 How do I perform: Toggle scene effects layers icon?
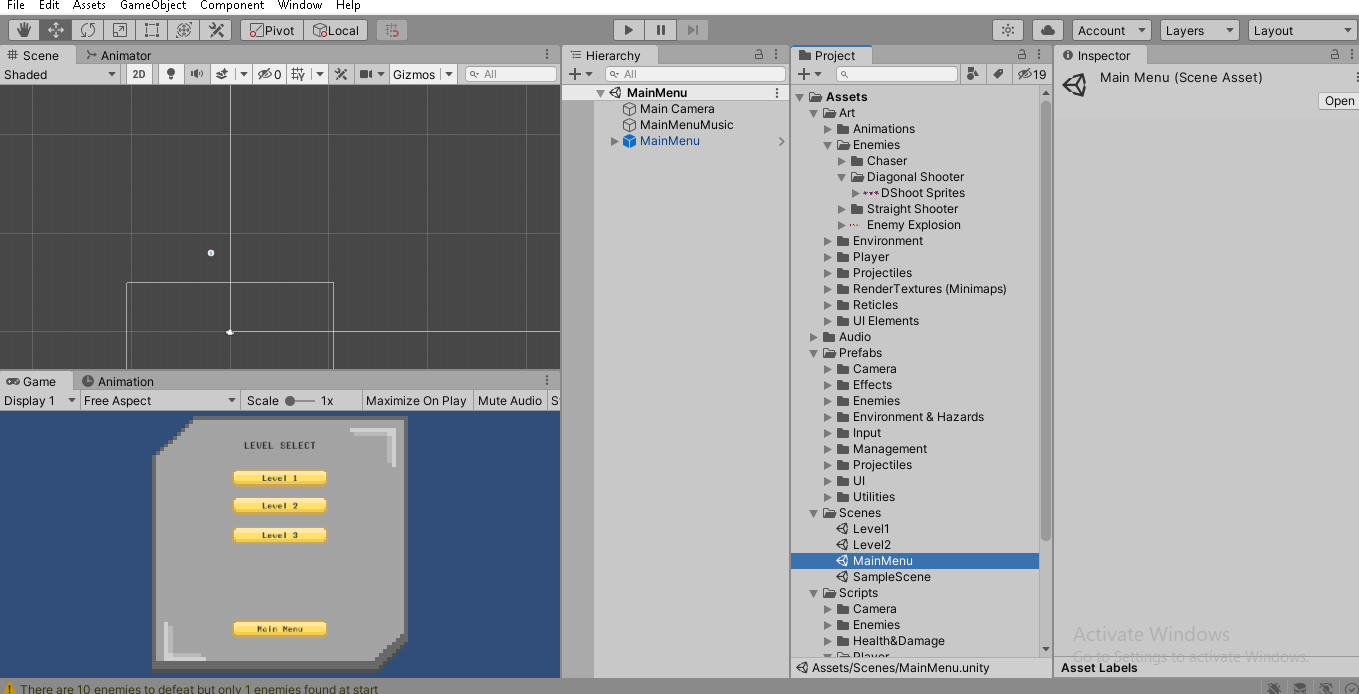[222, 74]
